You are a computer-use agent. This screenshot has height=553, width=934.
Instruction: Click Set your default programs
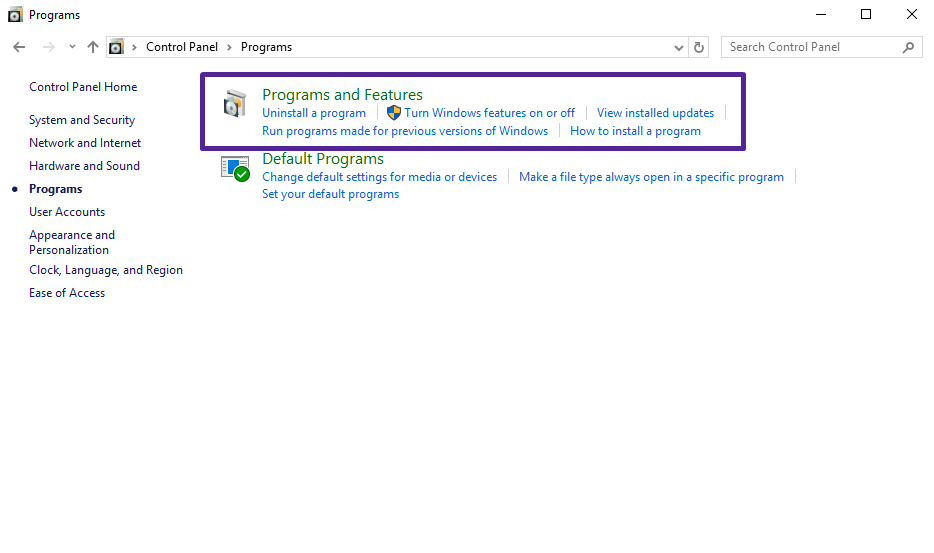point(331,194)
